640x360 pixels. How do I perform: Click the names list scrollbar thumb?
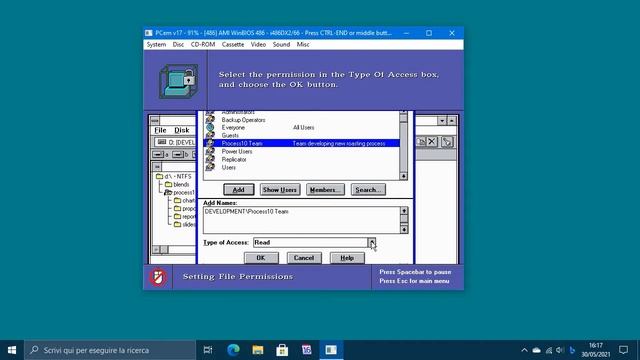403,118
